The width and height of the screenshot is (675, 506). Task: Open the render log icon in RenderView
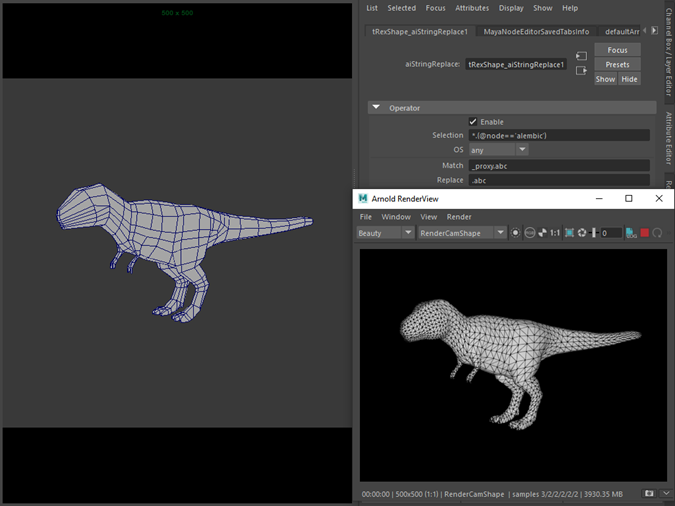click(x=631, y=233)
